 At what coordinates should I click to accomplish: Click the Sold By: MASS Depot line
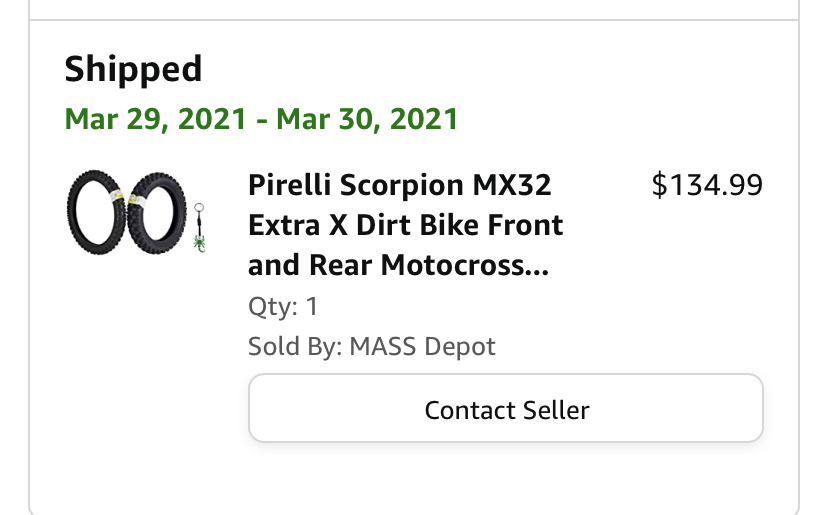tap(372, 347)
